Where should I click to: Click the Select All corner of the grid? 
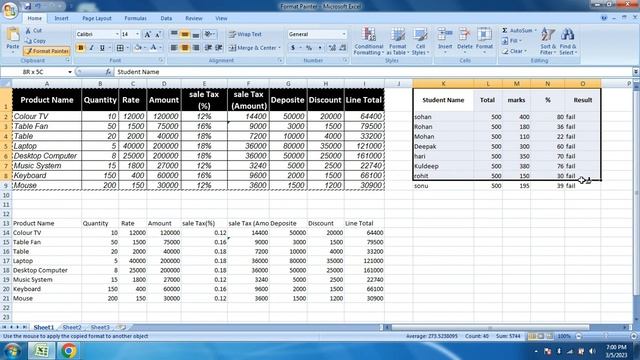(6, 84)
